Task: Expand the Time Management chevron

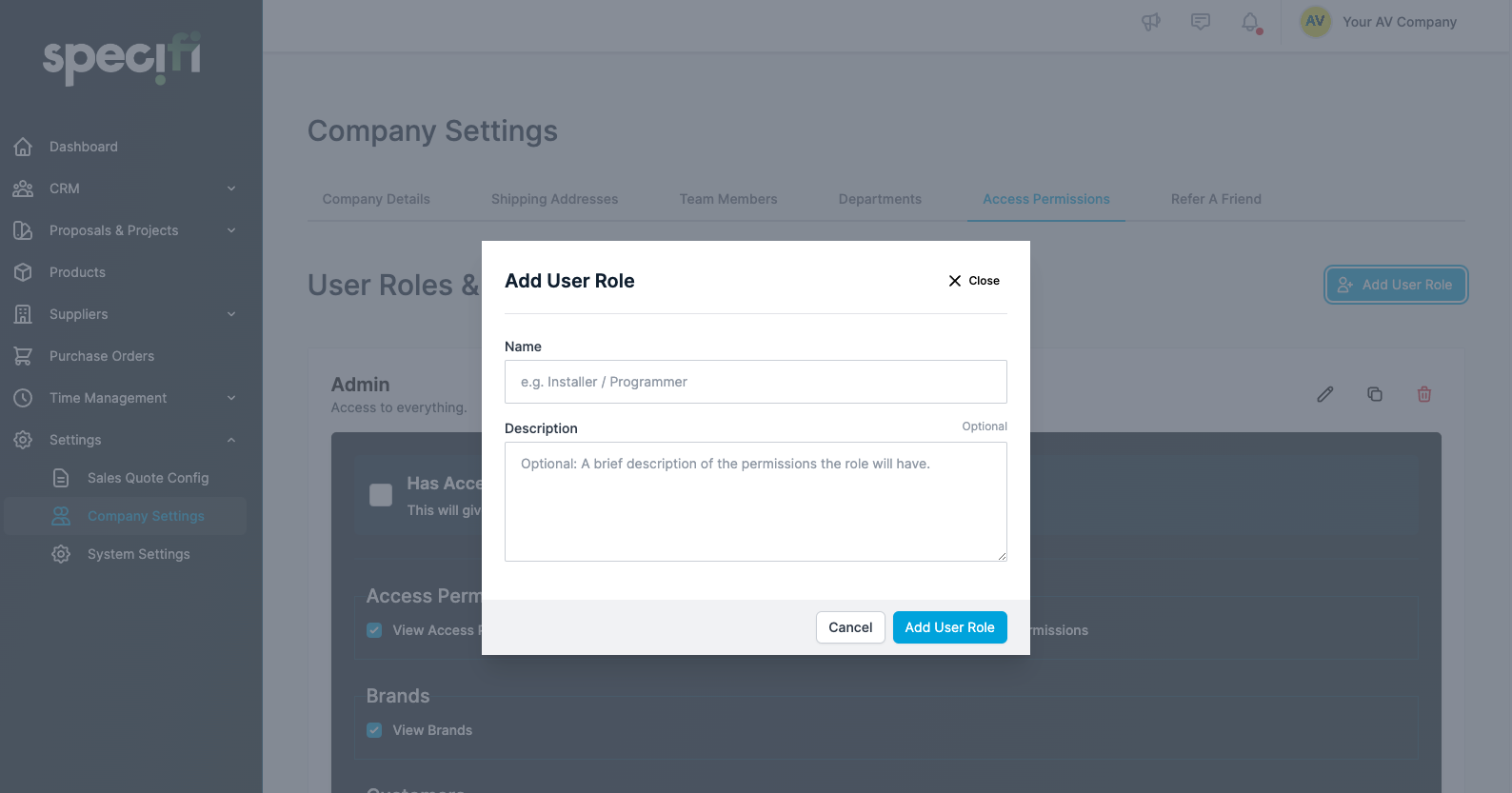Action: pyautogui.click(x=231, y=398)
